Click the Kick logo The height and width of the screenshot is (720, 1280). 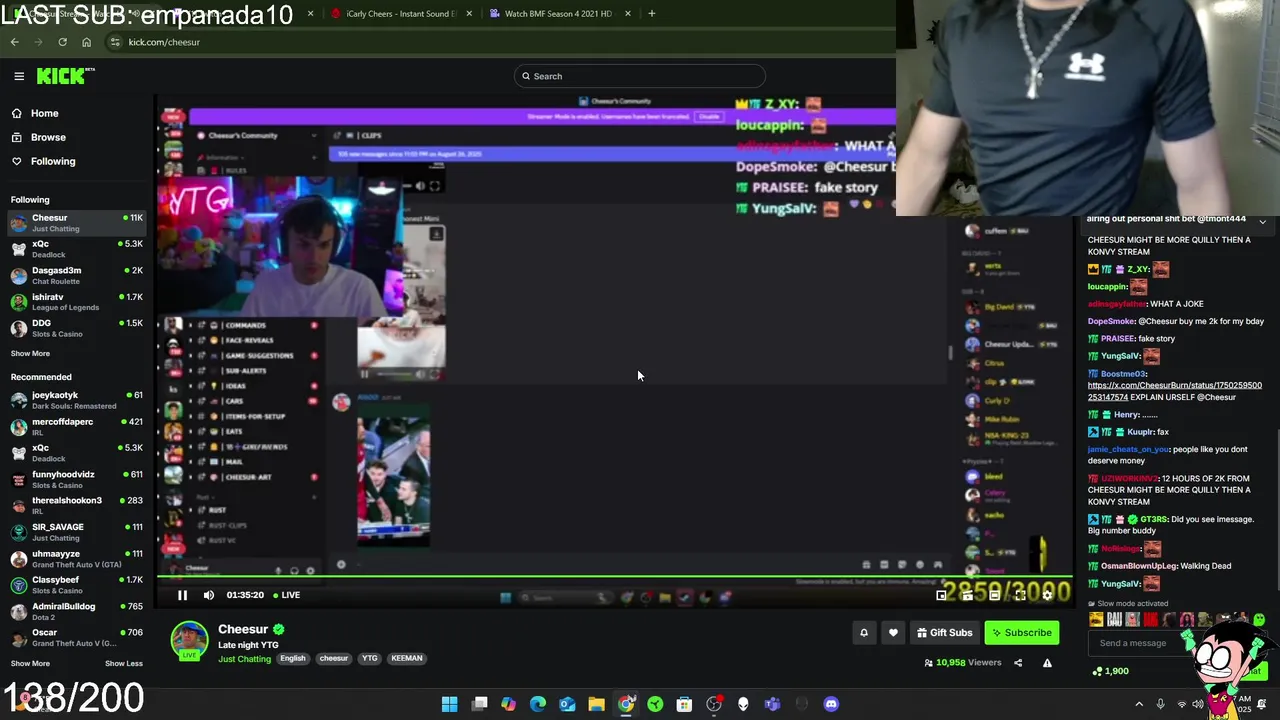65,76
